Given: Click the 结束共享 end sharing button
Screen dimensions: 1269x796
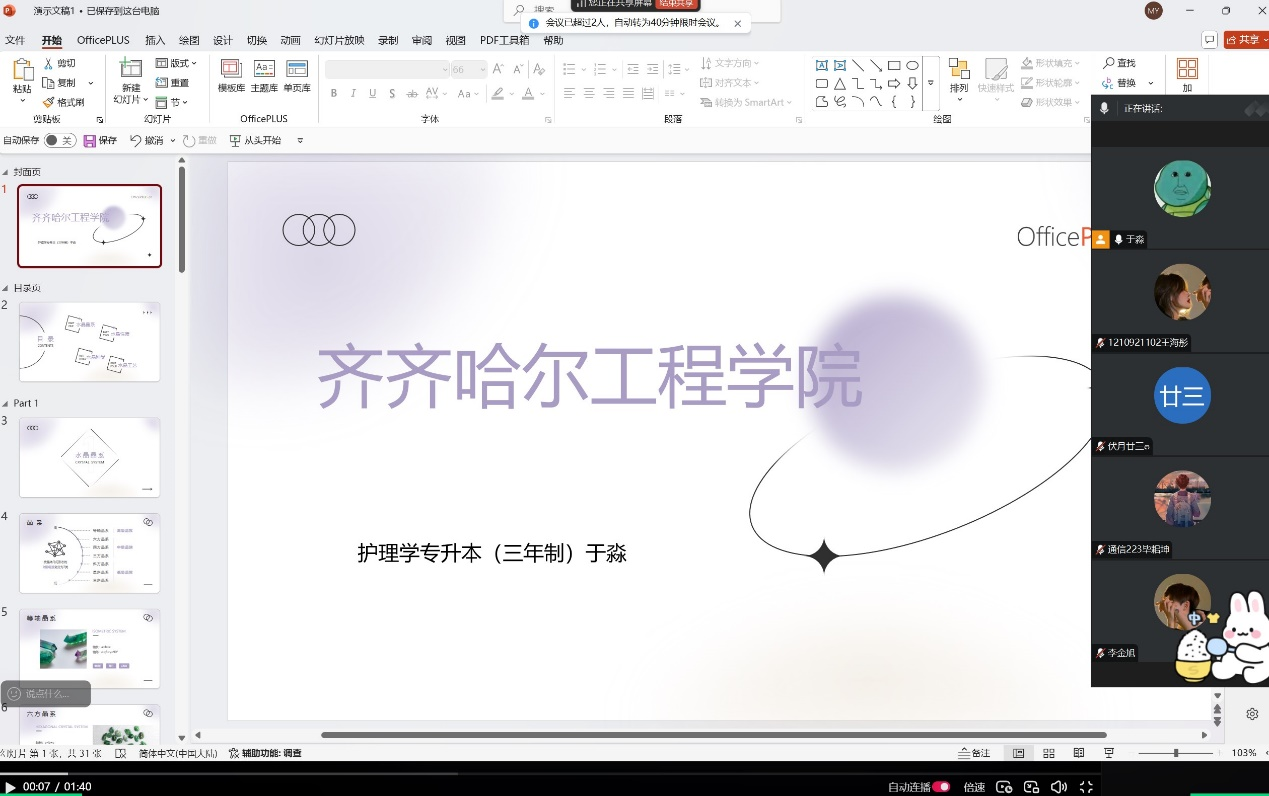Looking at the screenshot, I should pos(677,4).
